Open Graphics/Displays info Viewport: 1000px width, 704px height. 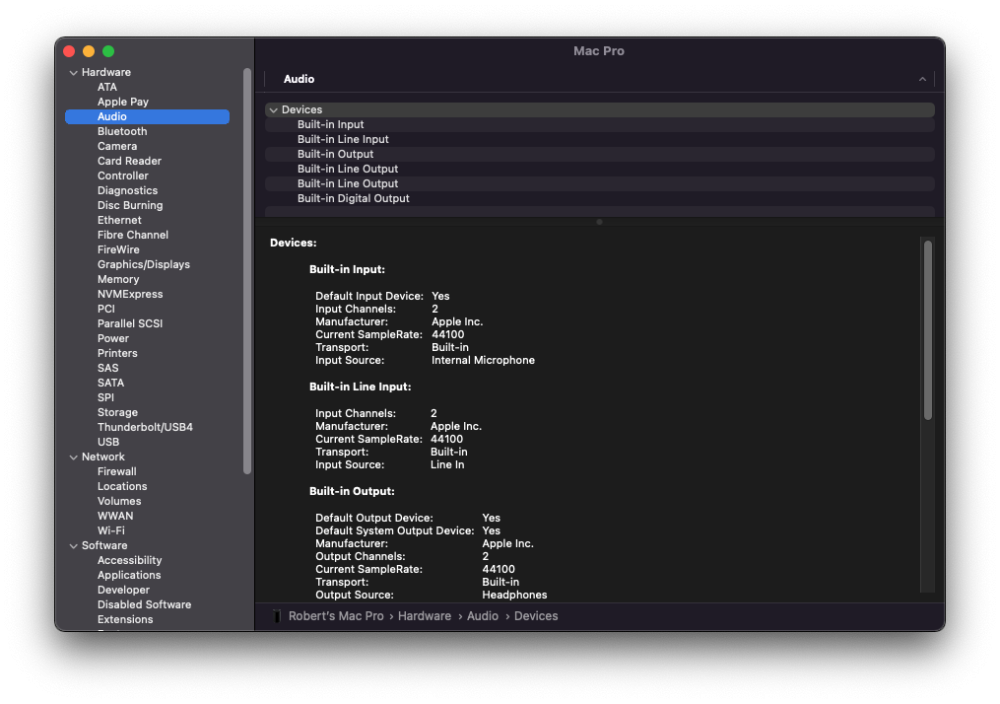(x=143, y=265)
